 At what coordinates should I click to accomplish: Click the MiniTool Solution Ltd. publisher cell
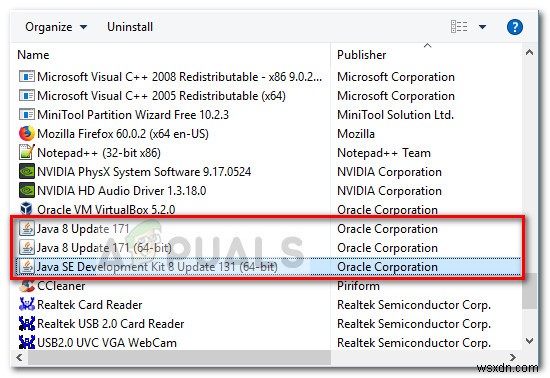coord(395,115)
